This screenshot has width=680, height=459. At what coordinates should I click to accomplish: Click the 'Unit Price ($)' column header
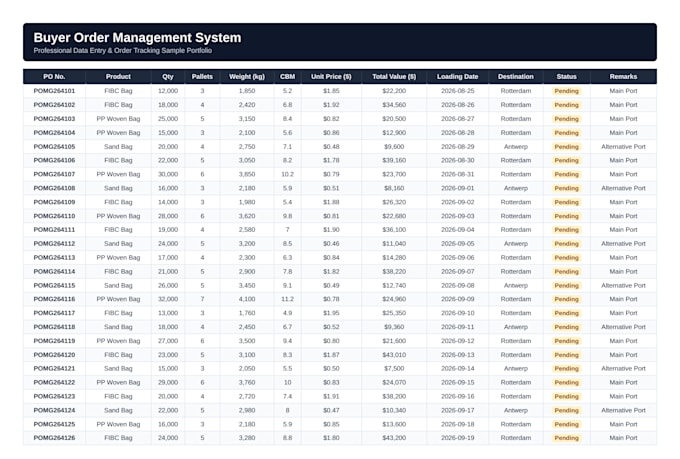tap(331, 76)
